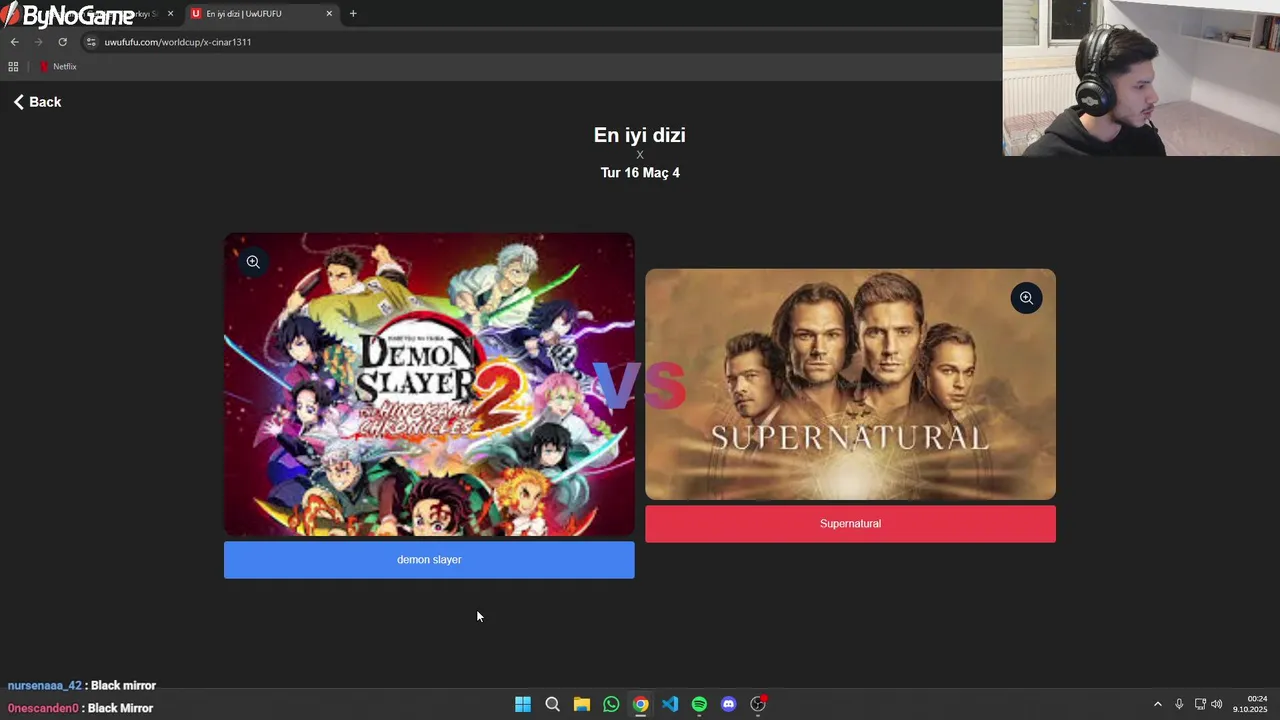Viewport: 1280px width, 720px height.
Task: Open microphone tray icon
Action: (1179, 704)
